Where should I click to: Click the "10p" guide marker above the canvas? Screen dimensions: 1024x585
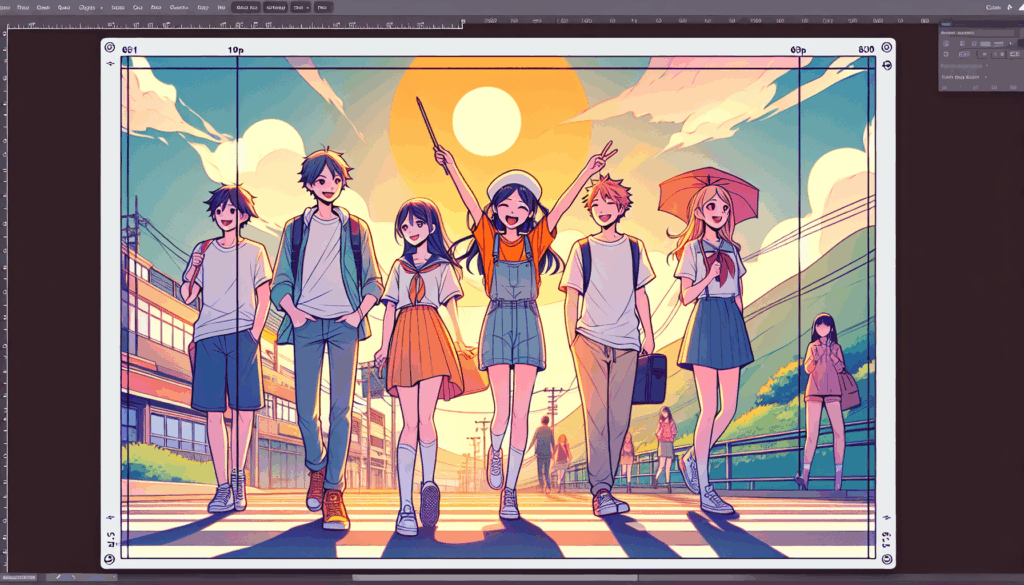click(x=235, y=48)
